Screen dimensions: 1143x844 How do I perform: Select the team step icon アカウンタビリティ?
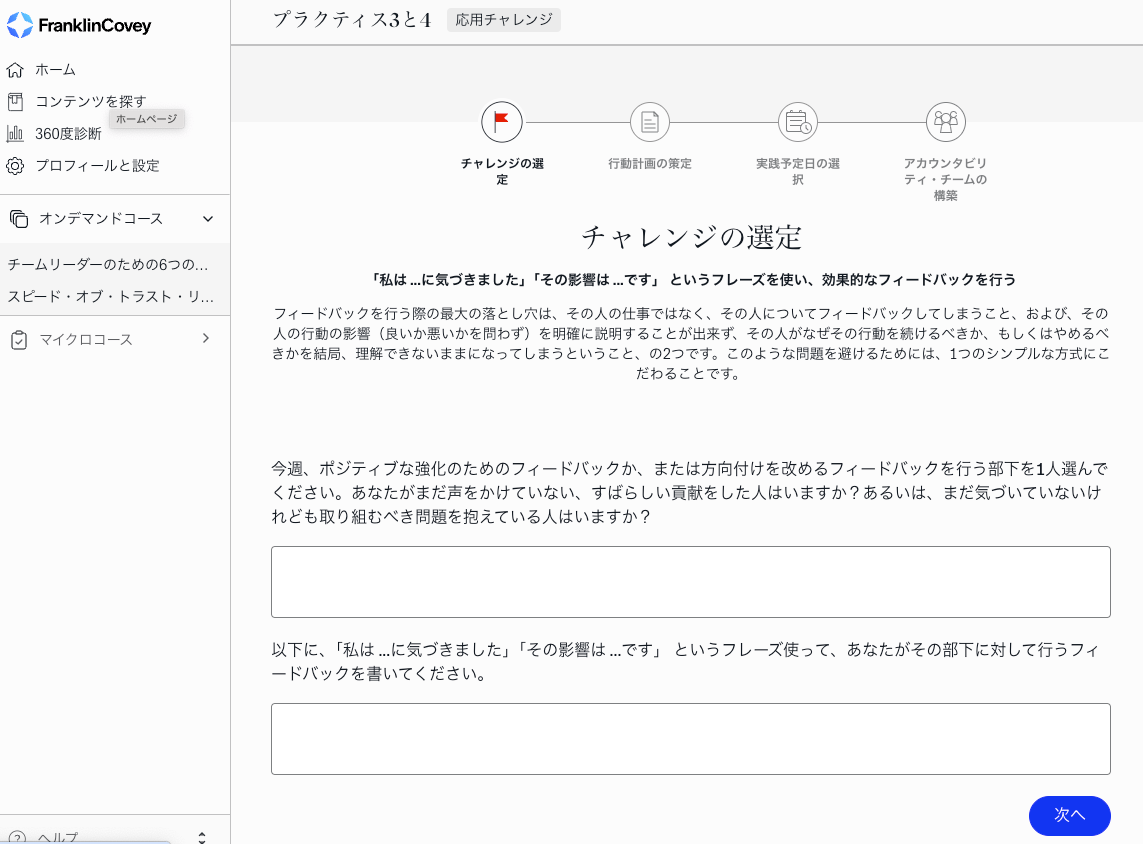946,122
